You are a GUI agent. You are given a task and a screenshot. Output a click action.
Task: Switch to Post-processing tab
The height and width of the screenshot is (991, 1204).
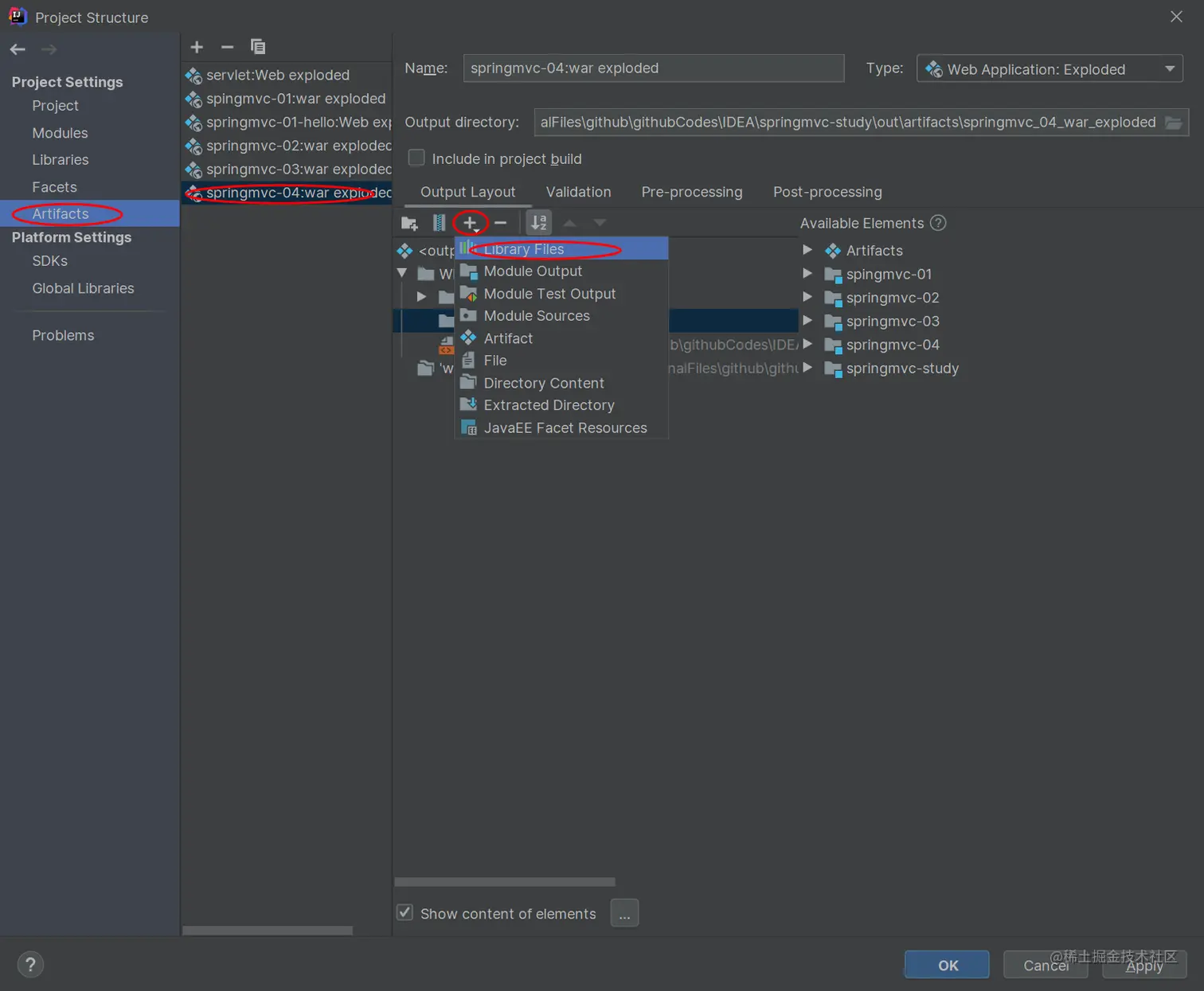(x=827, y=192)
